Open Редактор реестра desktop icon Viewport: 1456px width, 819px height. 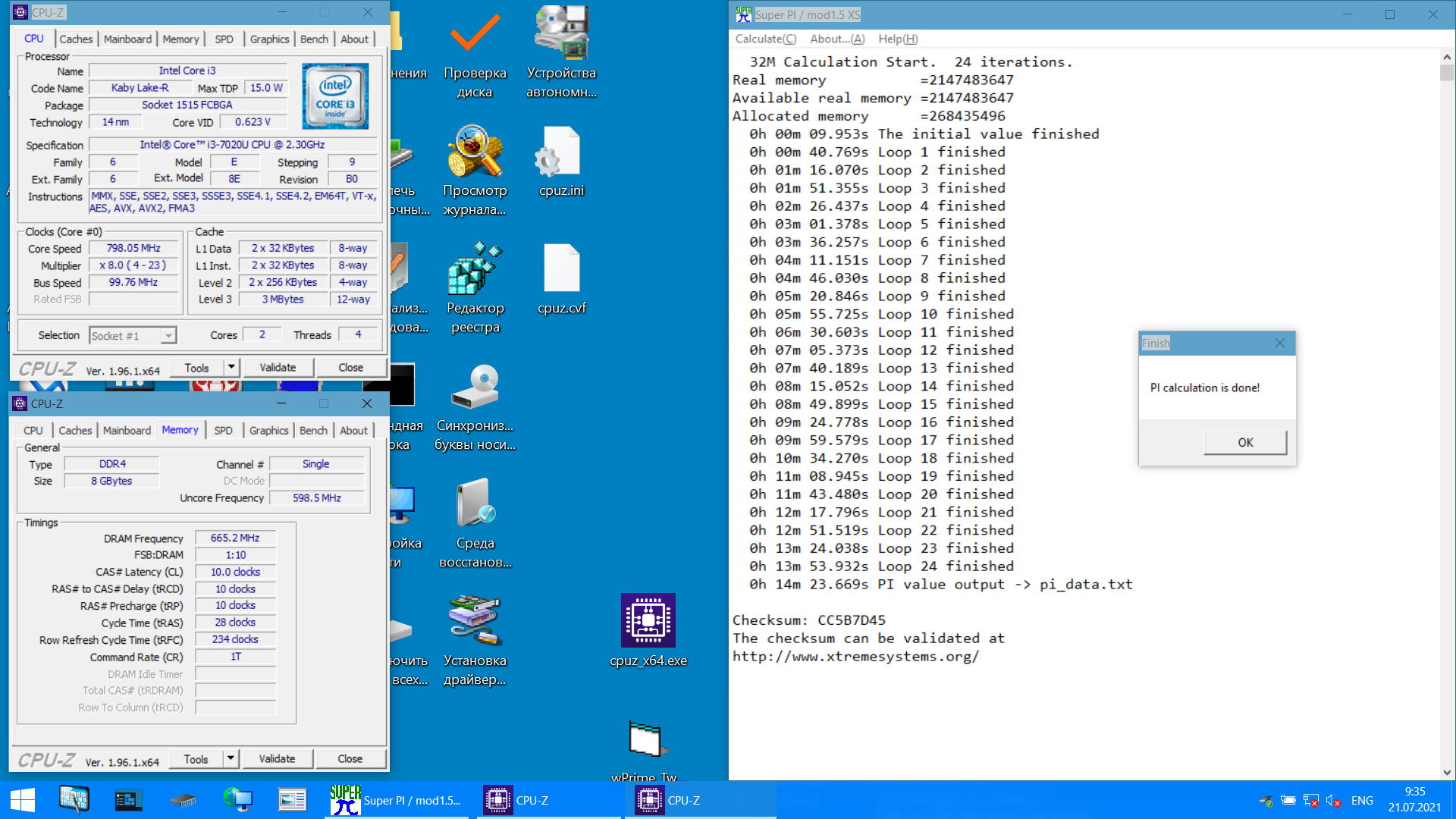coord(475,288)
